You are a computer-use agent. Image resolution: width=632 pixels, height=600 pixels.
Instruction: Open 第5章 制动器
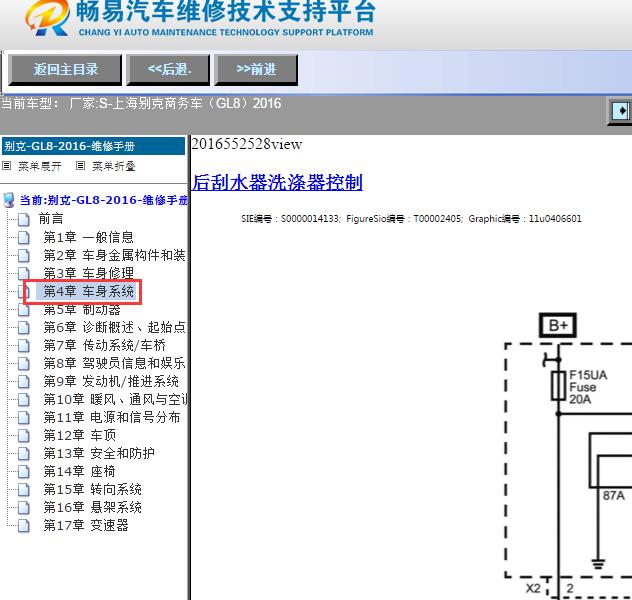tap(82, 309)
